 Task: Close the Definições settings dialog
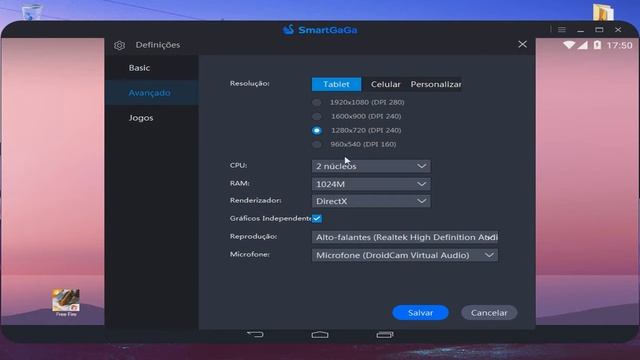click(522, 44)
